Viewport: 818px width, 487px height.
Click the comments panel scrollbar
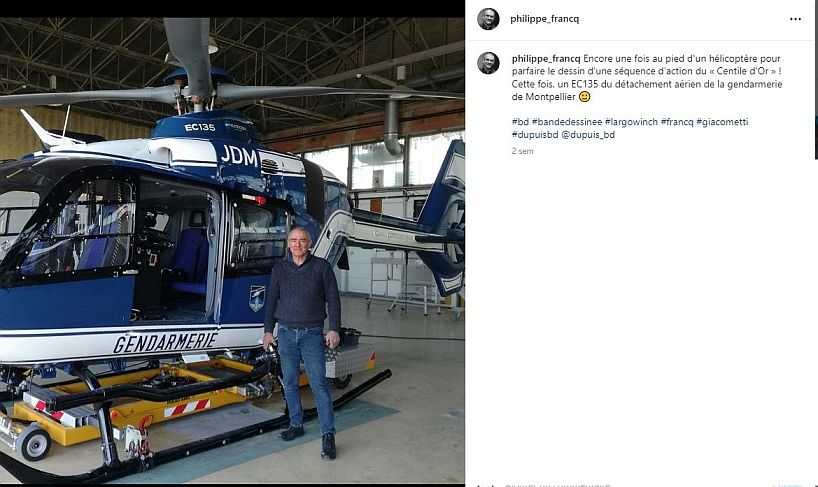coord(815,79)
